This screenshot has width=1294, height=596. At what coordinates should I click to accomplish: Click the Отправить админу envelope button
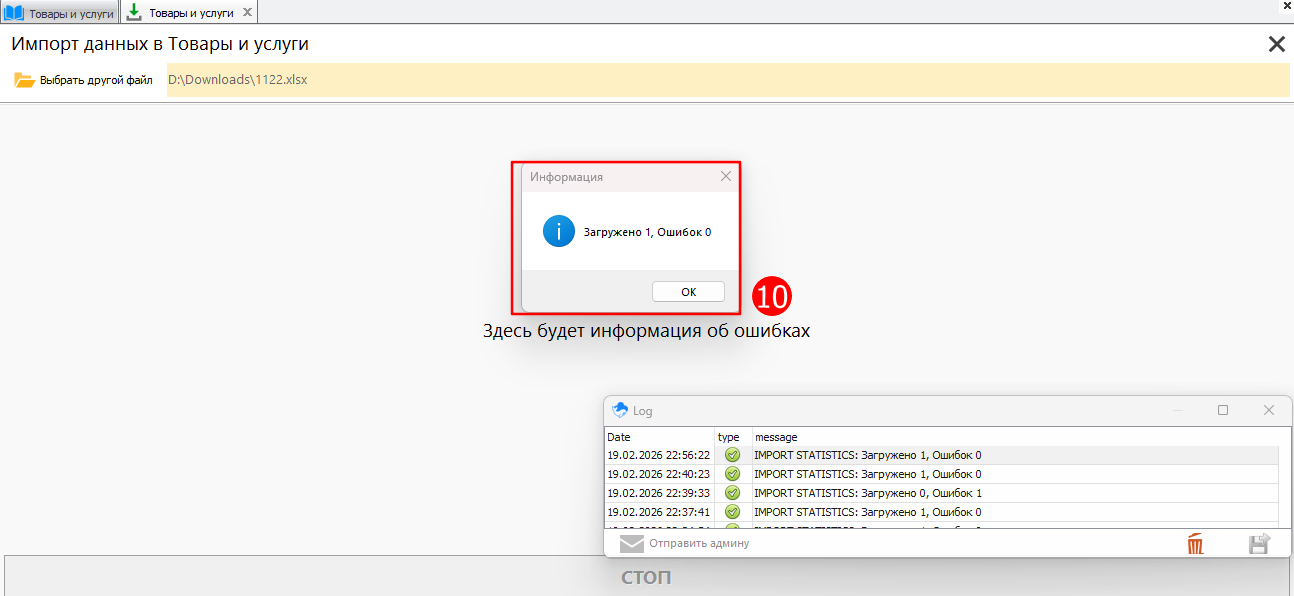click(x=684, y=543)
